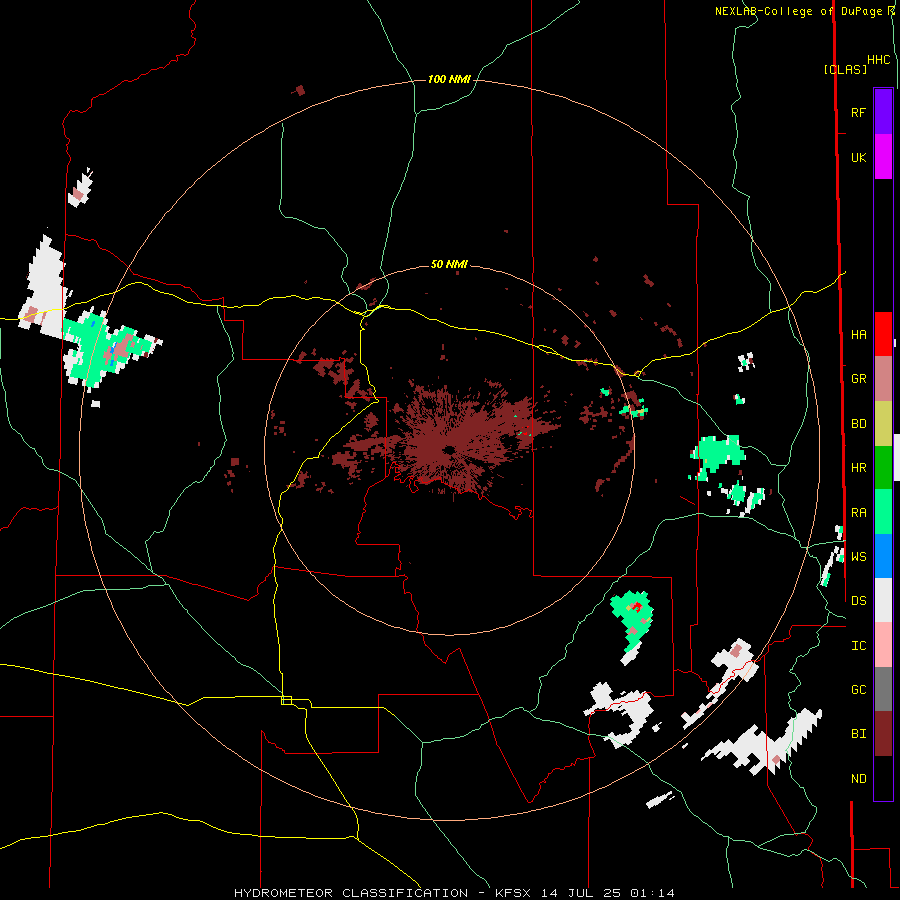Click the UK legend label
The height and width of the screenshot is (900, 900).
coord(858,158)
